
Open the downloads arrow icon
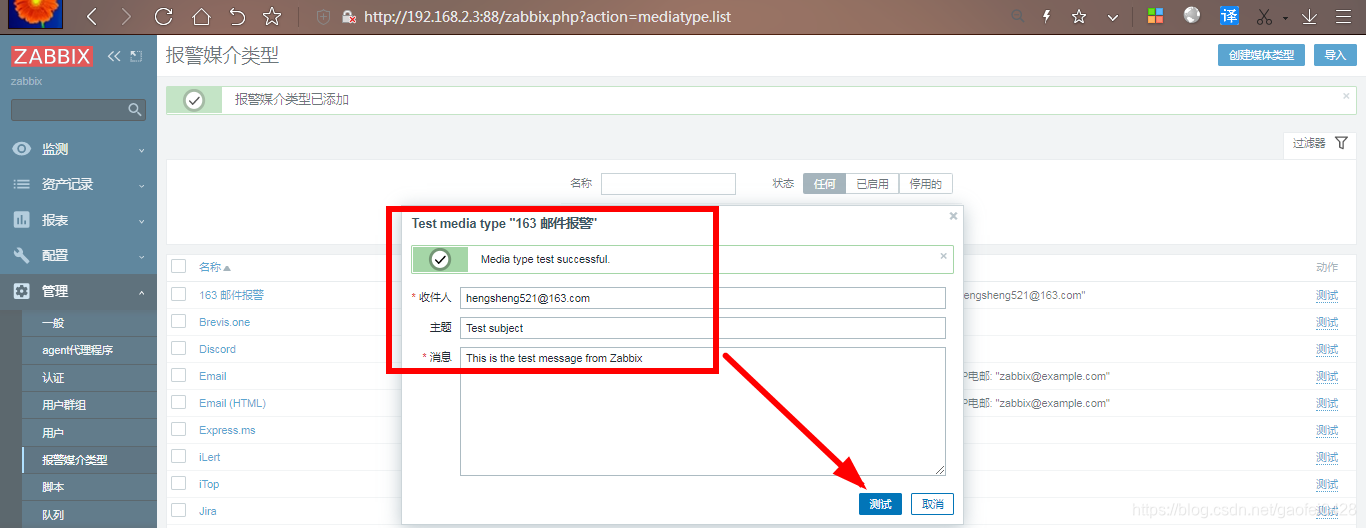pos(1310,17)
